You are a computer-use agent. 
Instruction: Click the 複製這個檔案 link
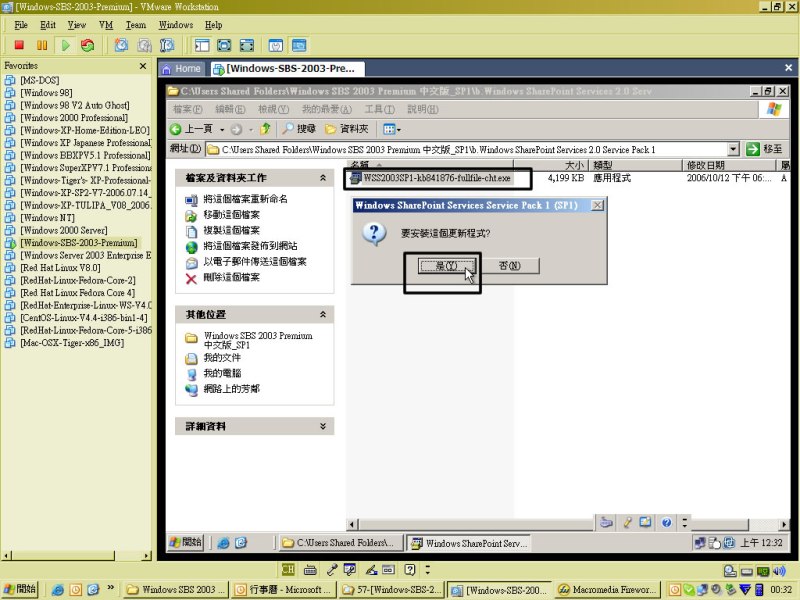(x=232, y=231)
